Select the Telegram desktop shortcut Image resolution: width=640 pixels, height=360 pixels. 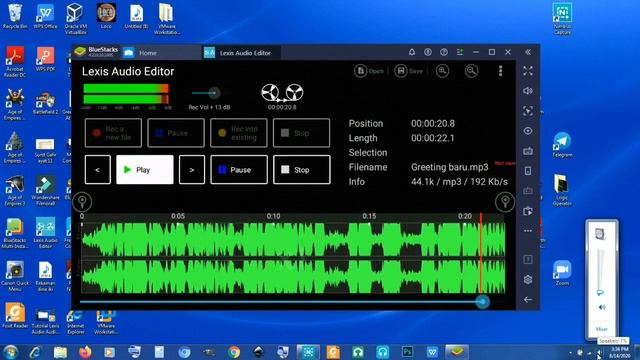(x=562, y=144)
